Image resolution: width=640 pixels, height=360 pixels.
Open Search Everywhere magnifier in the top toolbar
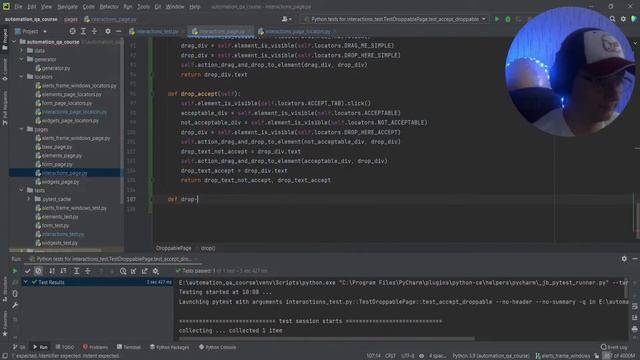pyautogui.click(x=613, y=19)
